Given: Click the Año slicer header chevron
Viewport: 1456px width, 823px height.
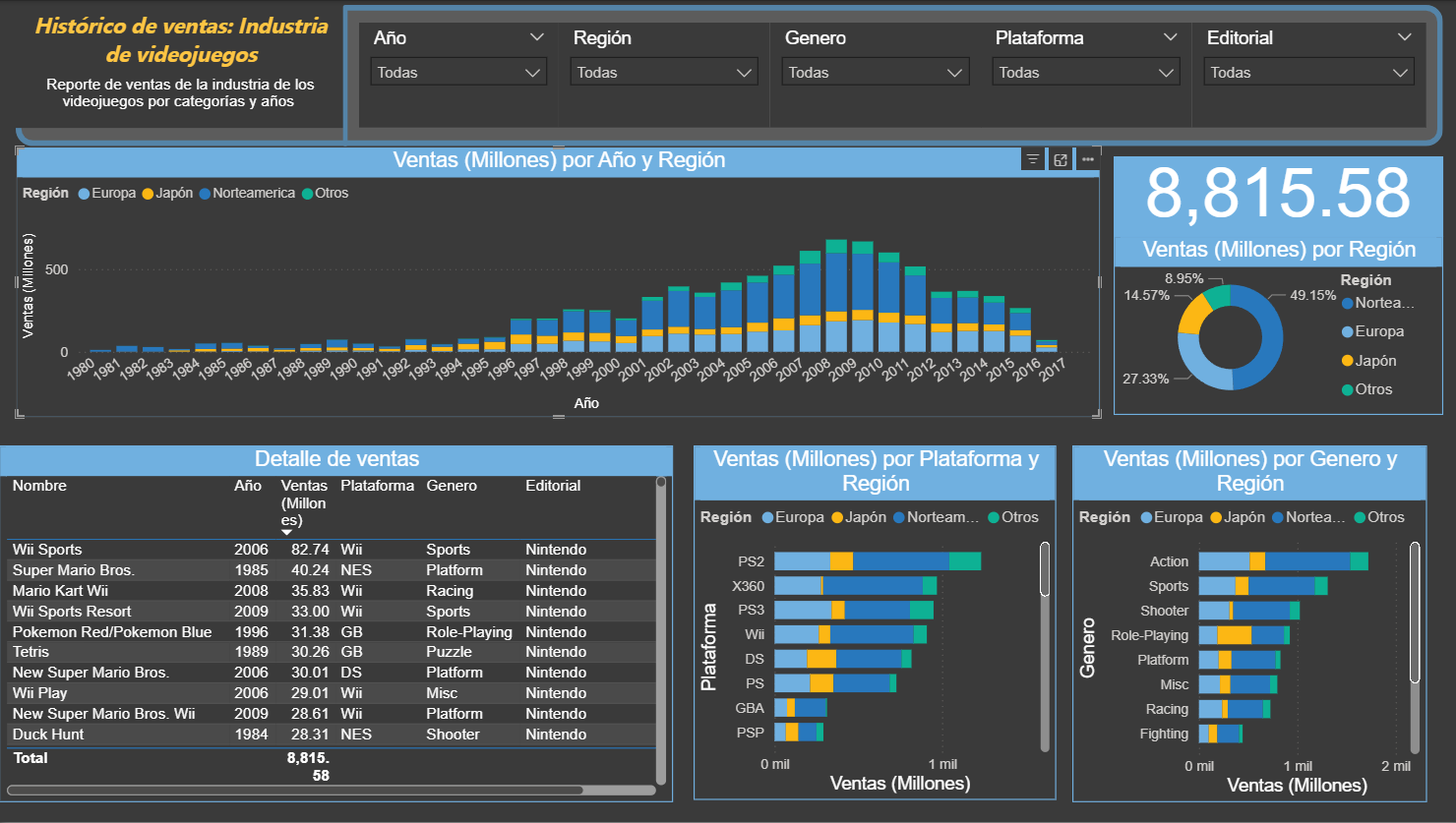Looking at the screenshot, I should 536,37.
